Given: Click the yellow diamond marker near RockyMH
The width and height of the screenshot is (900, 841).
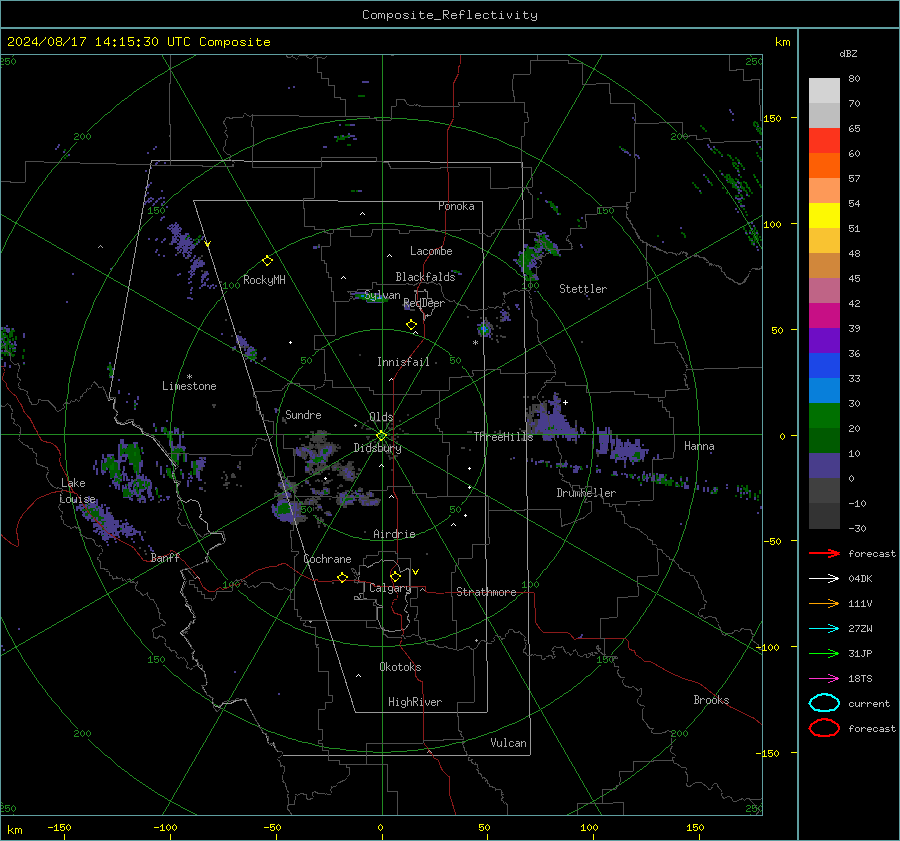Looking at the screenshot, I should click(267, 261).
